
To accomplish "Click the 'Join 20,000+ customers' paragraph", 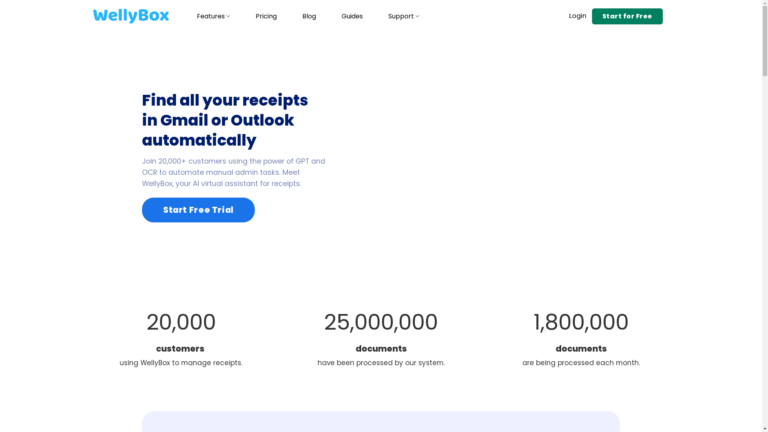I will (x=234, y=172).
